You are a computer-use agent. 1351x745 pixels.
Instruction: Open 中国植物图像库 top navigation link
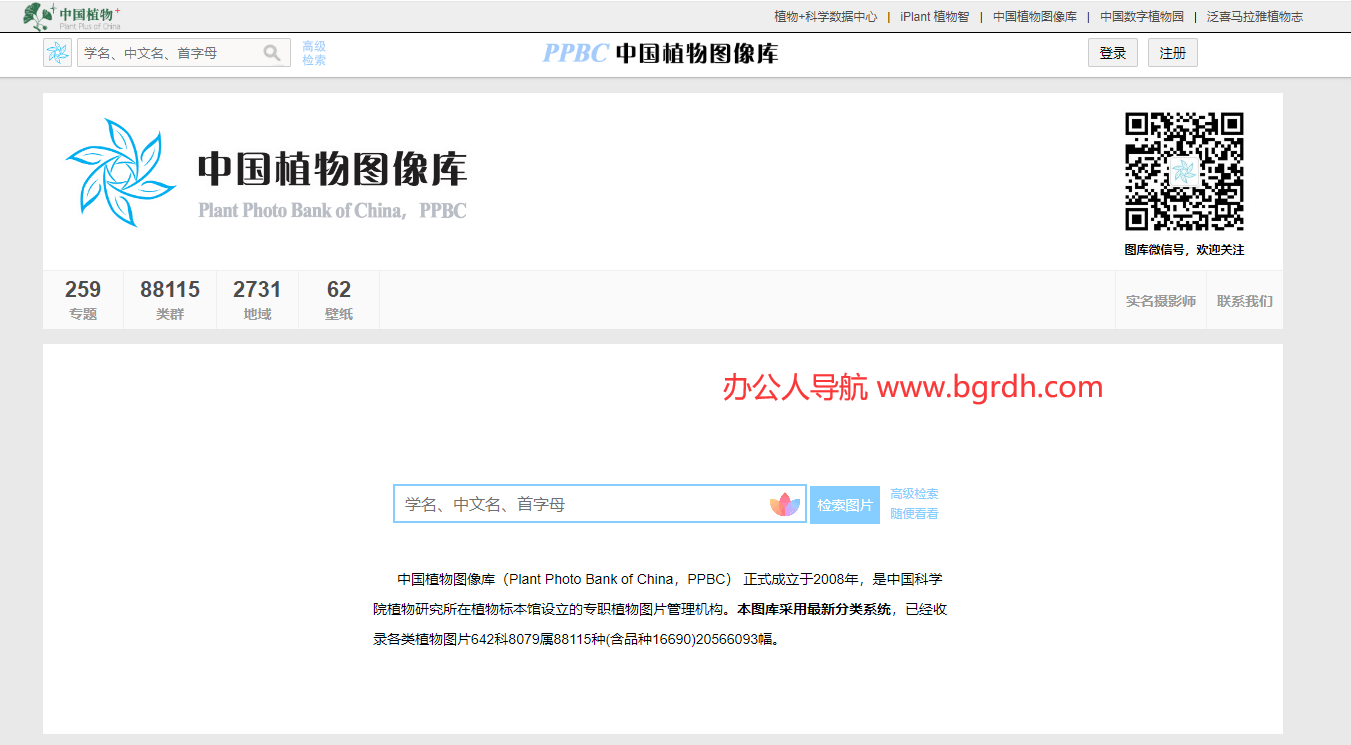point(1035,17)
